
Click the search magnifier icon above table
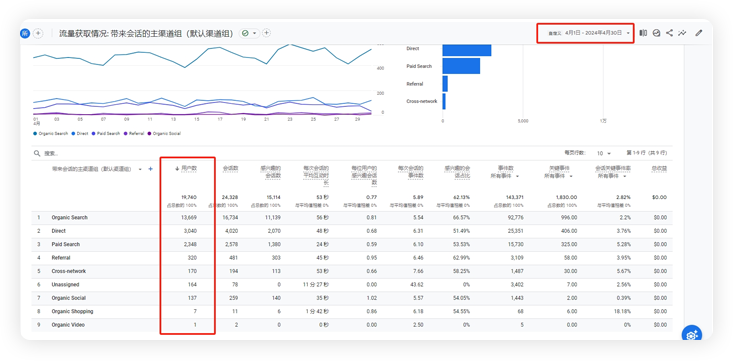(x=37, y=153)
